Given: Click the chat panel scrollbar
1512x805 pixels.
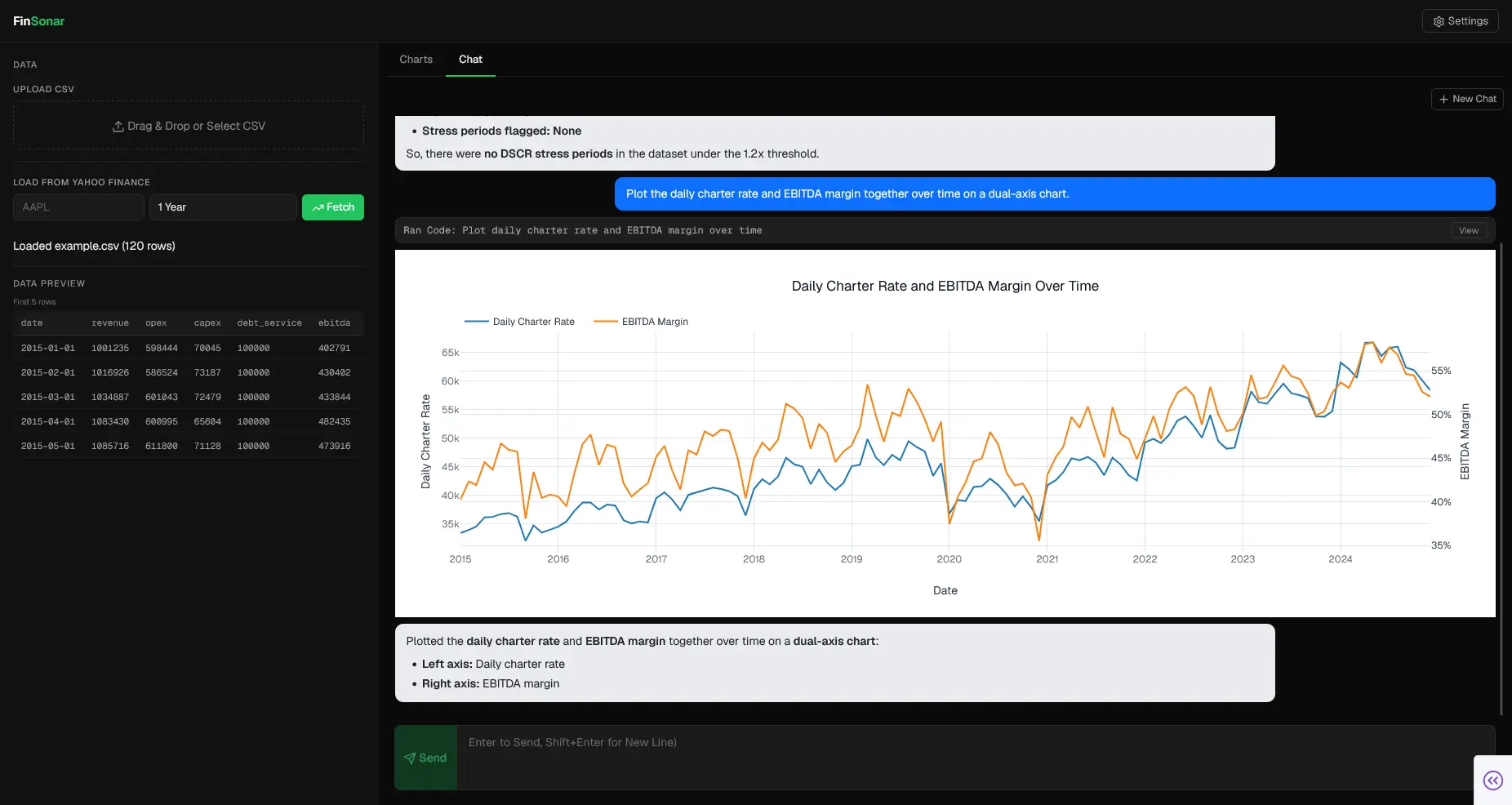Looking at the screenshot, I should 1501,478.
